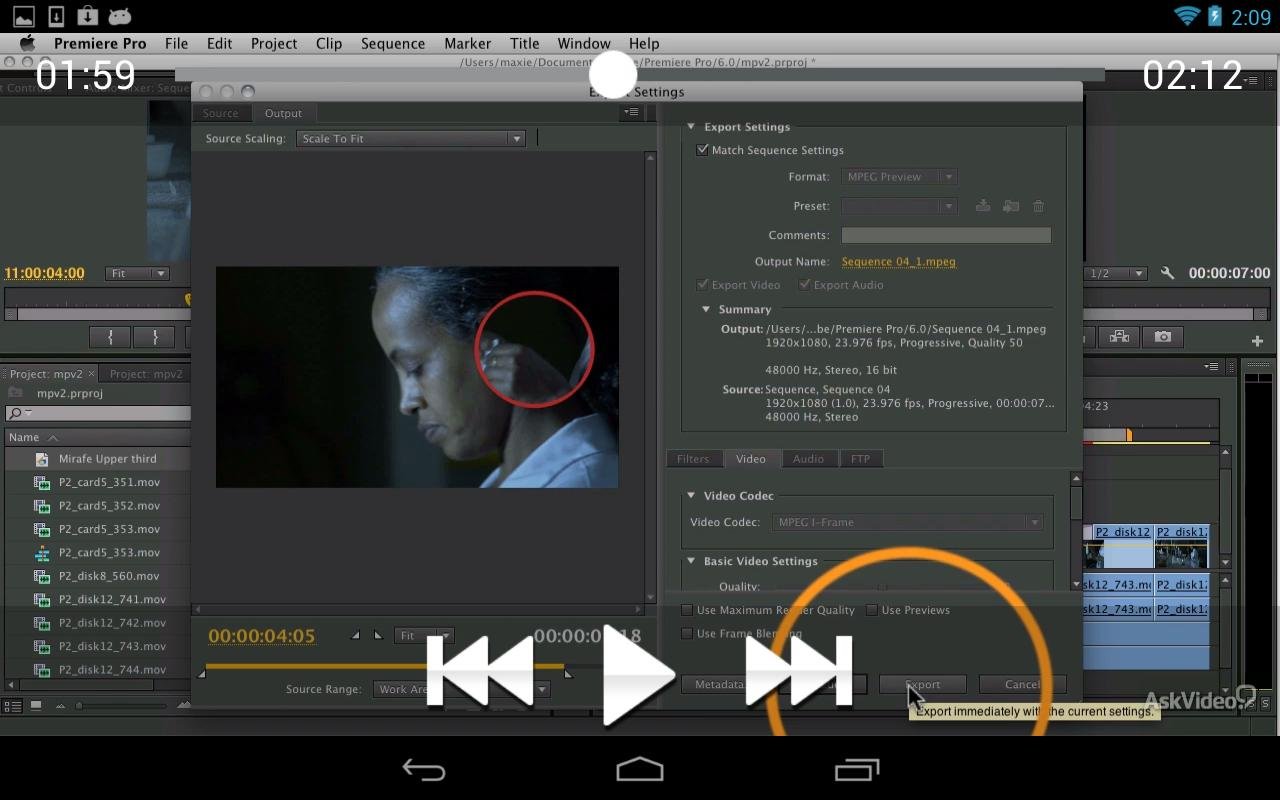Select Mirafe Upper third item

click(107, 459)
